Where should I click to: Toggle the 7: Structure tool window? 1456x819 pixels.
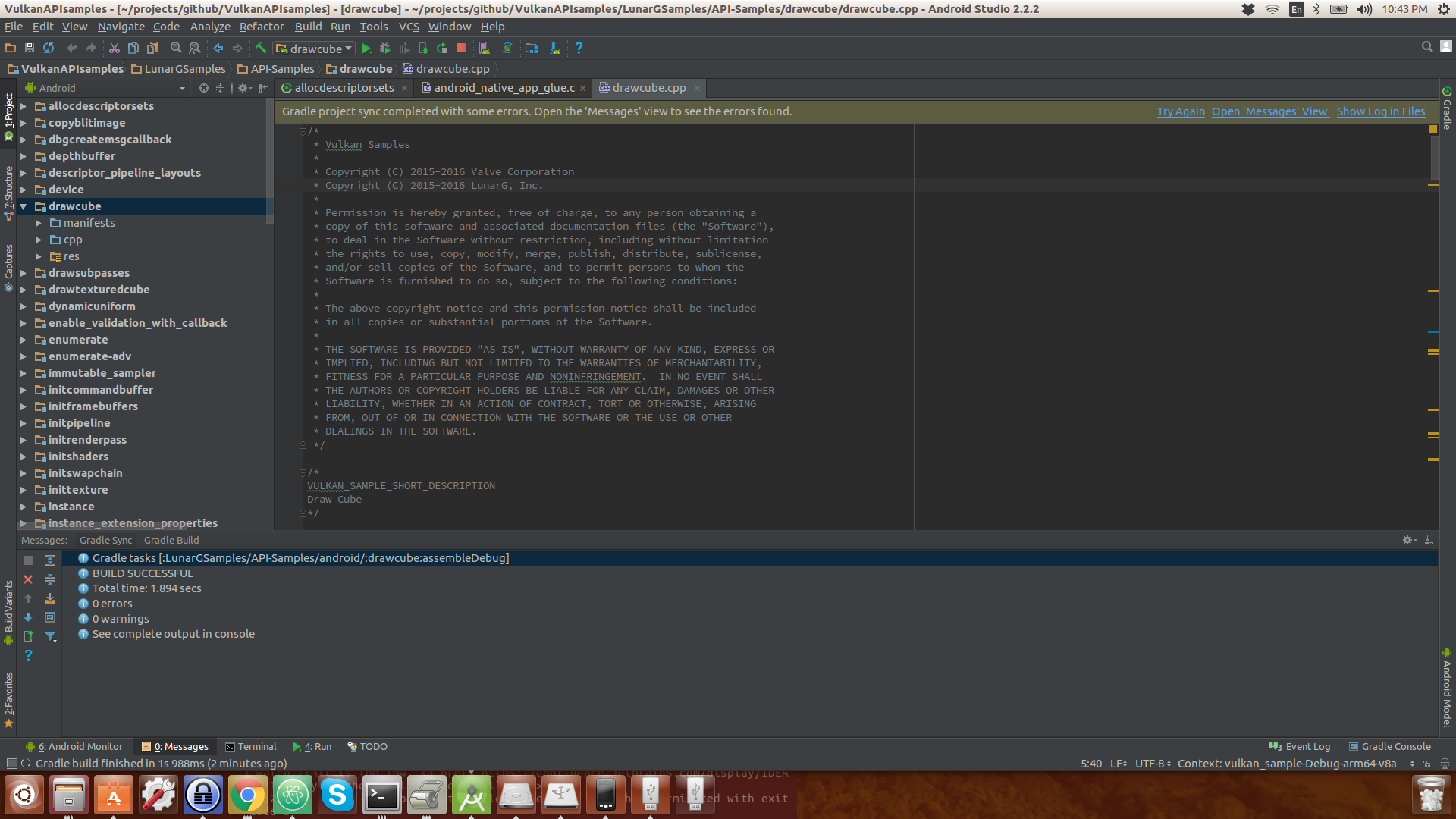coord(9,193)
